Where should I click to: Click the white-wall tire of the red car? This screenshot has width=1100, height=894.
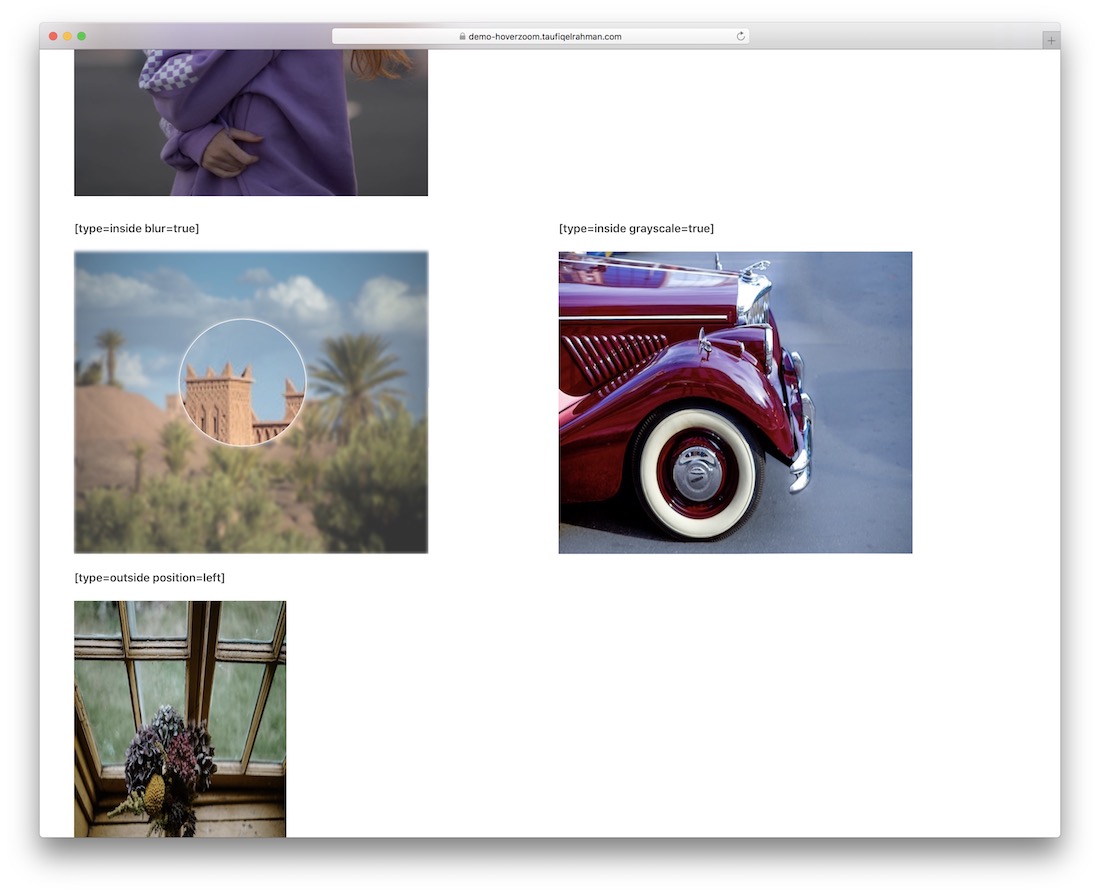click(698, 472)
